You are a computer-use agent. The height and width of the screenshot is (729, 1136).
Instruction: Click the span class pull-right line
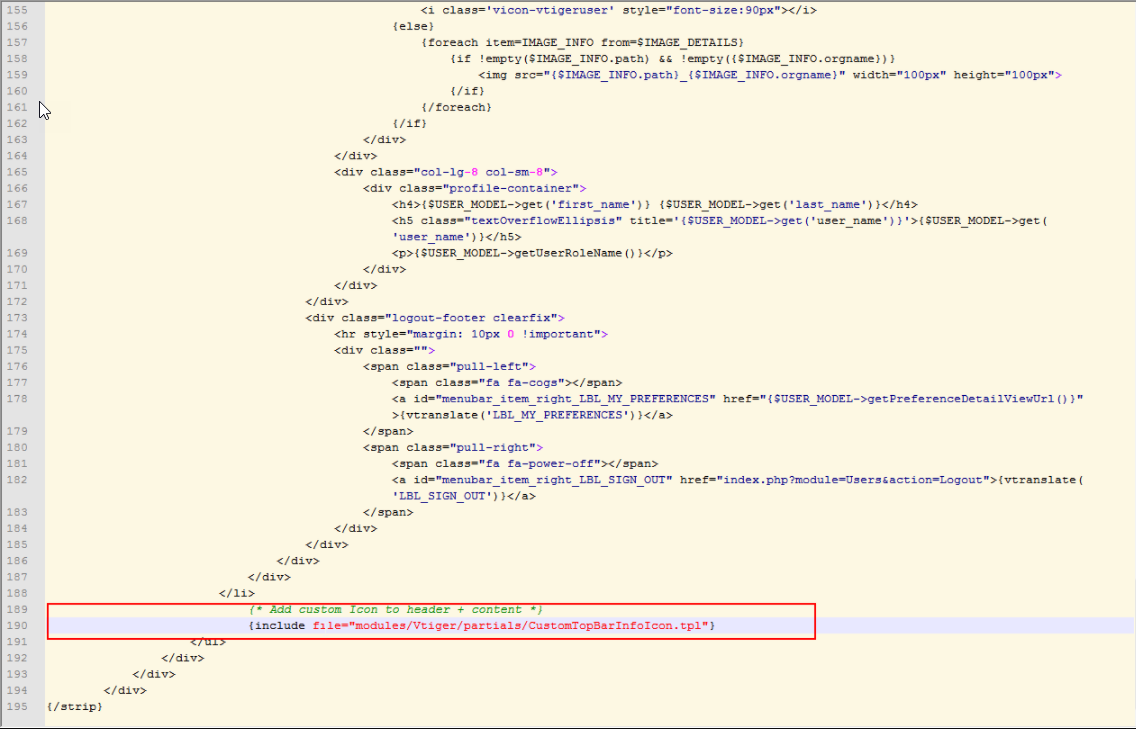[x=453, y=447]
